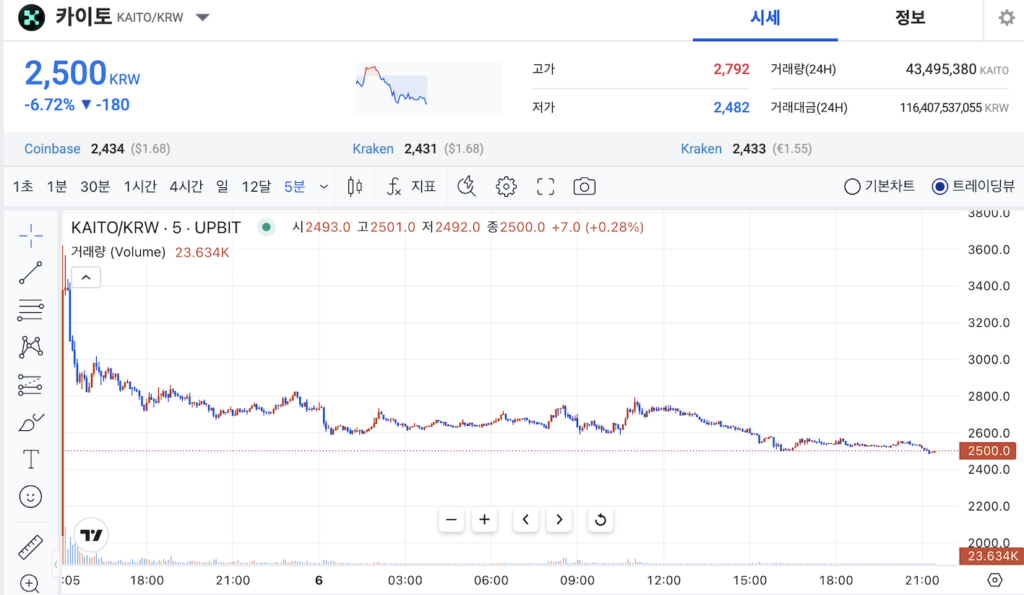The height and width of the screenshot is (595, 1024).
Task: Click the TradingView logo on chart
Action: (x=91, y=536)
